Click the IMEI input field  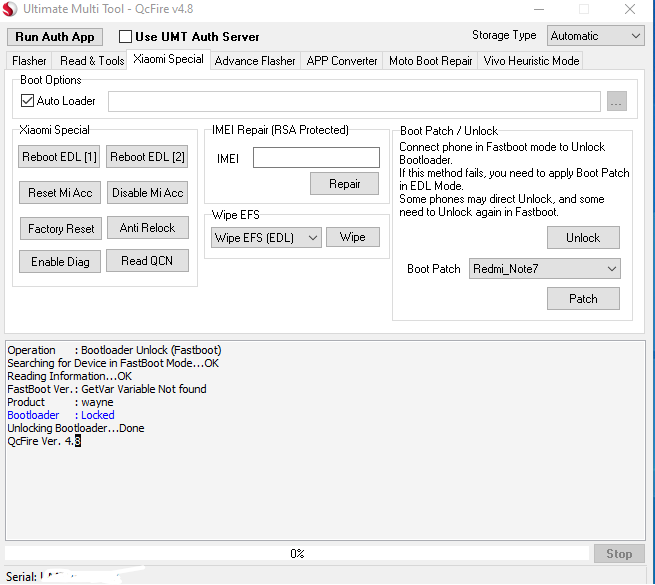tap(316, 158)
